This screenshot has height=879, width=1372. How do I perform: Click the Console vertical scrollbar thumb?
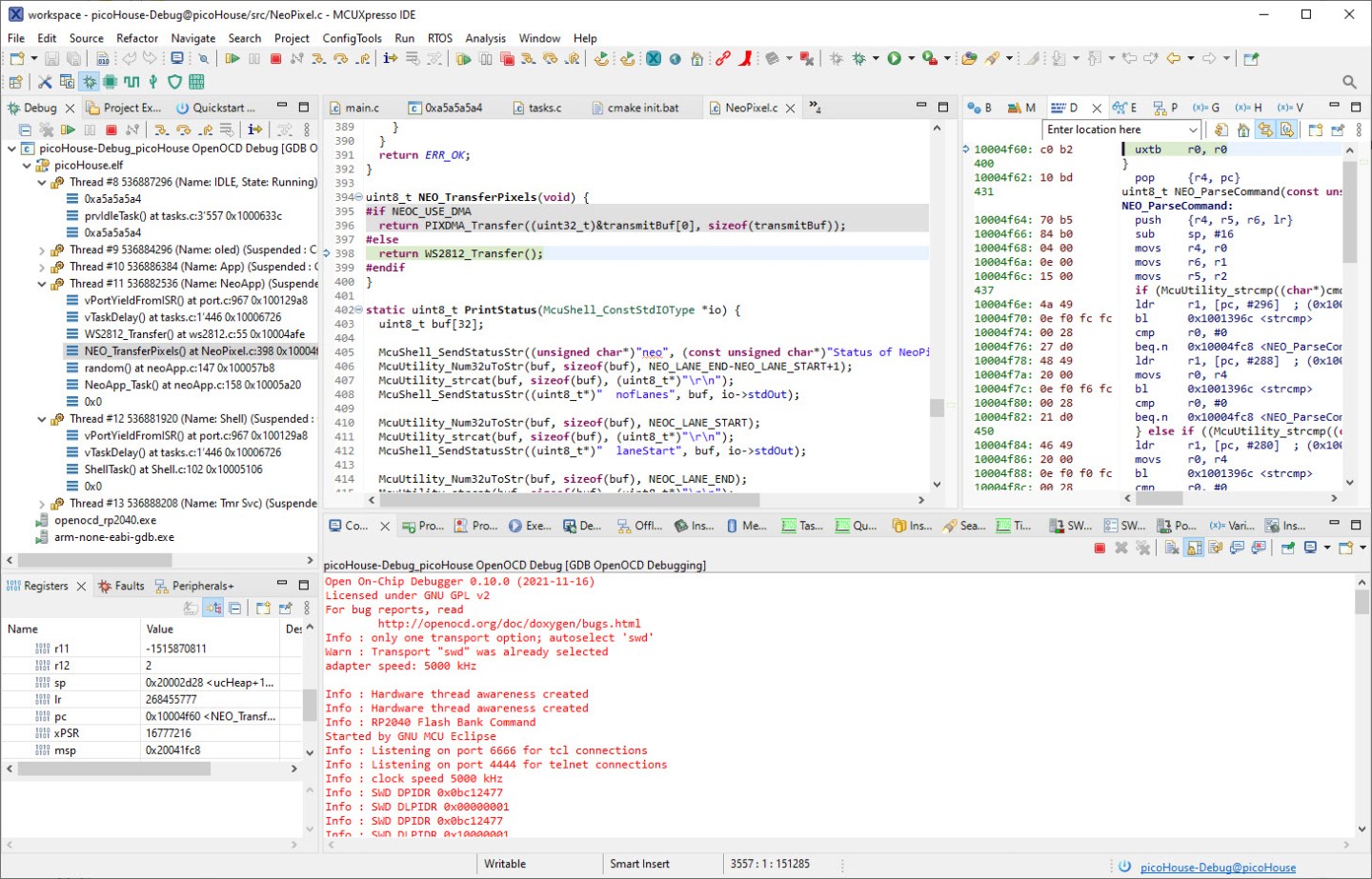point(1362,602)
